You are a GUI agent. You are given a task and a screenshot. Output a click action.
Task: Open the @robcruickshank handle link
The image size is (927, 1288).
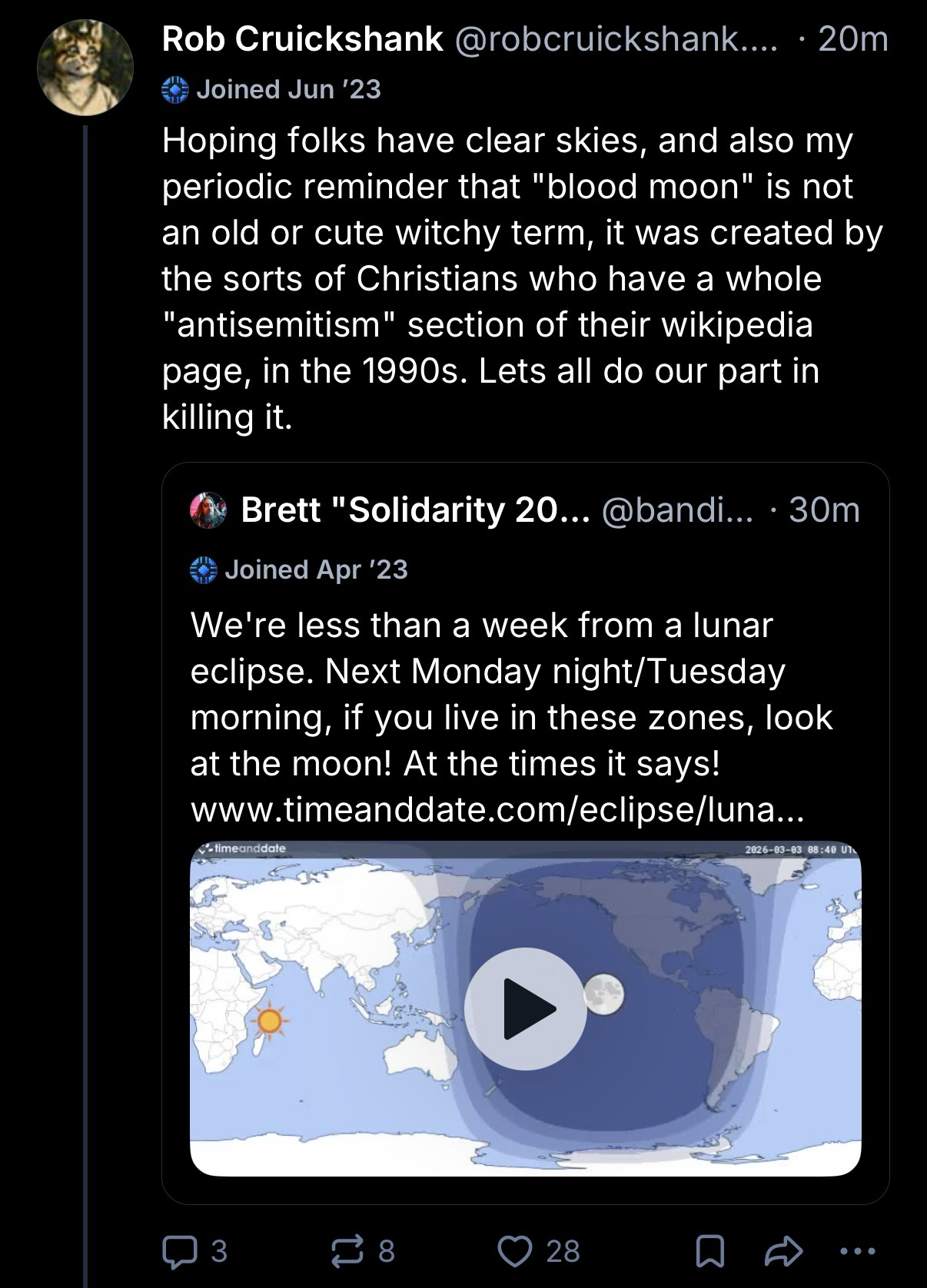point(615,39)
